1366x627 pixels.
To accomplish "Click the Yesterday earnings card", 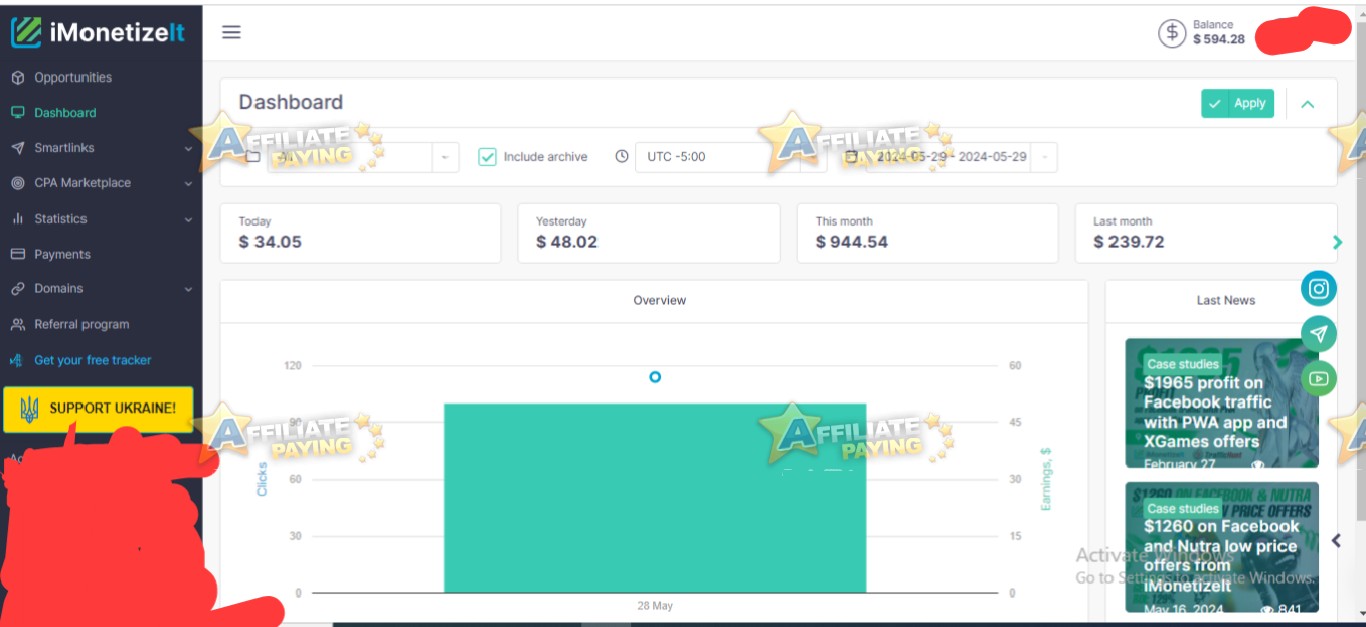I will point(648,233).
